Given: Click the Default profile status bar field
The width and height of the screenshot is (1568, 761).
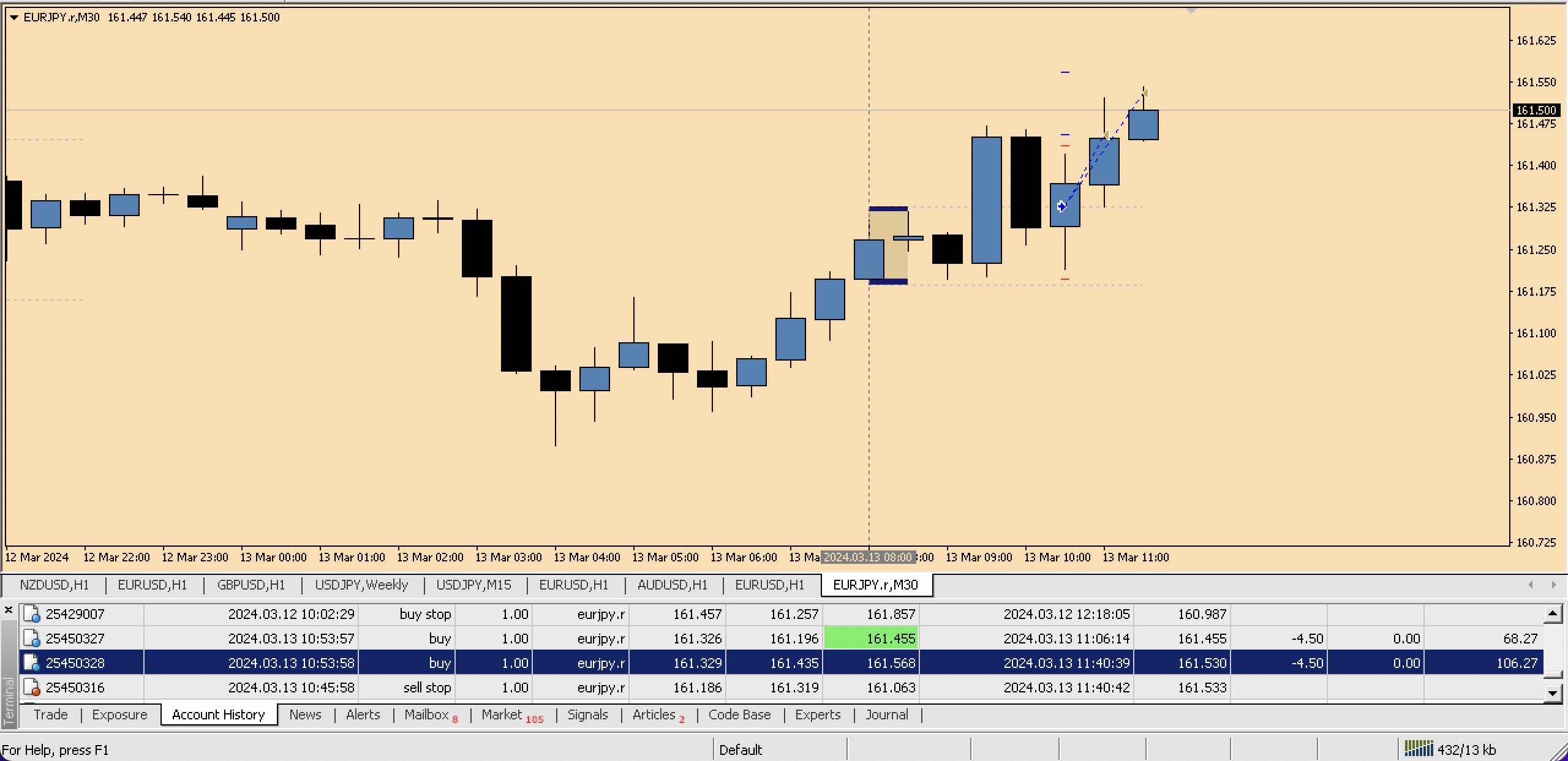Looking at the screenshot, I should [x=741, y=750].
